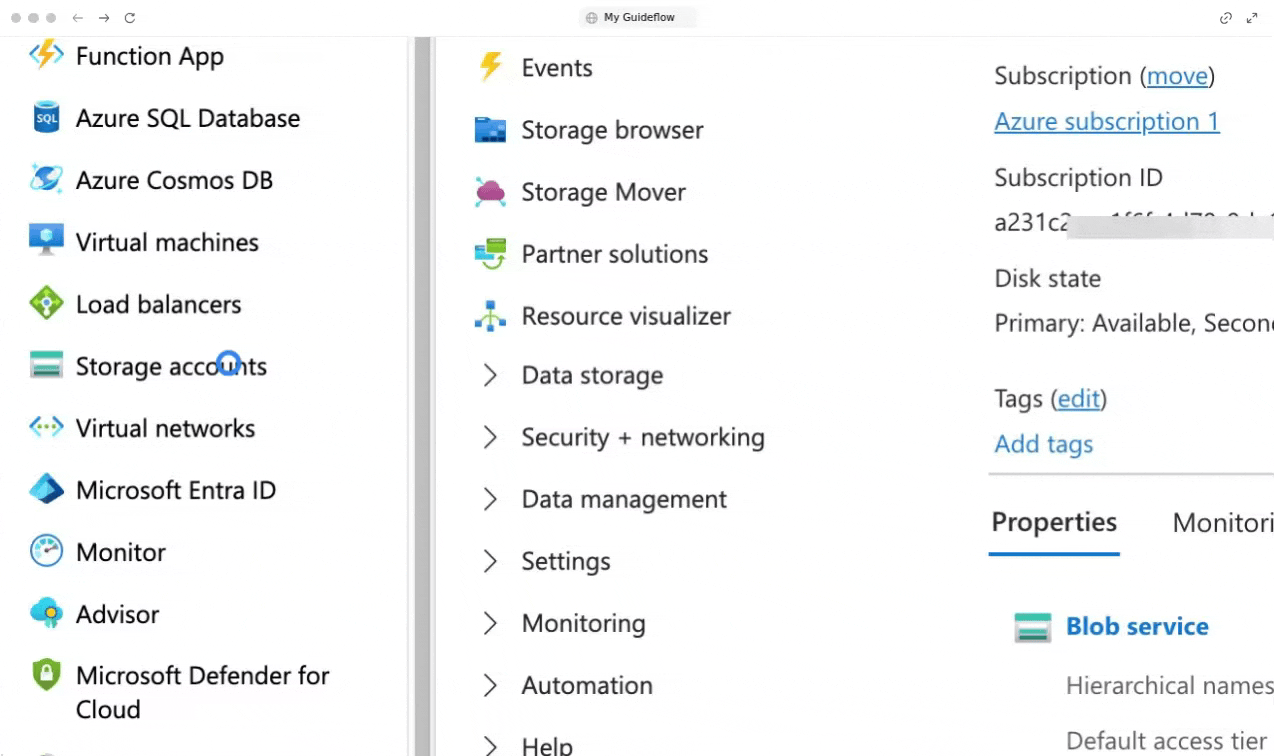The height and width of the screenshot is (756, 1274).
Task: Go to Load balancers
Action: (x=158, y=304)
